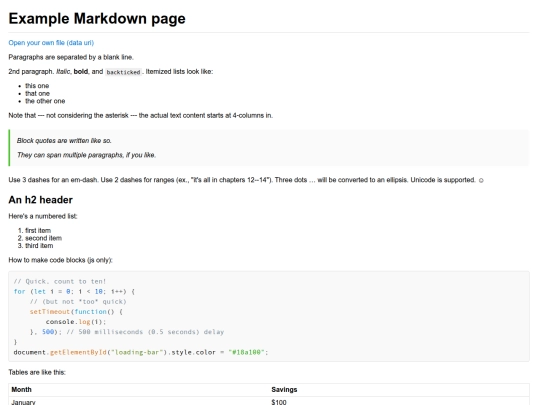Click 'Paragraphs are separated by a blank line.'
The width and height of the screenshot is (540, 405).
click(71, 57)
